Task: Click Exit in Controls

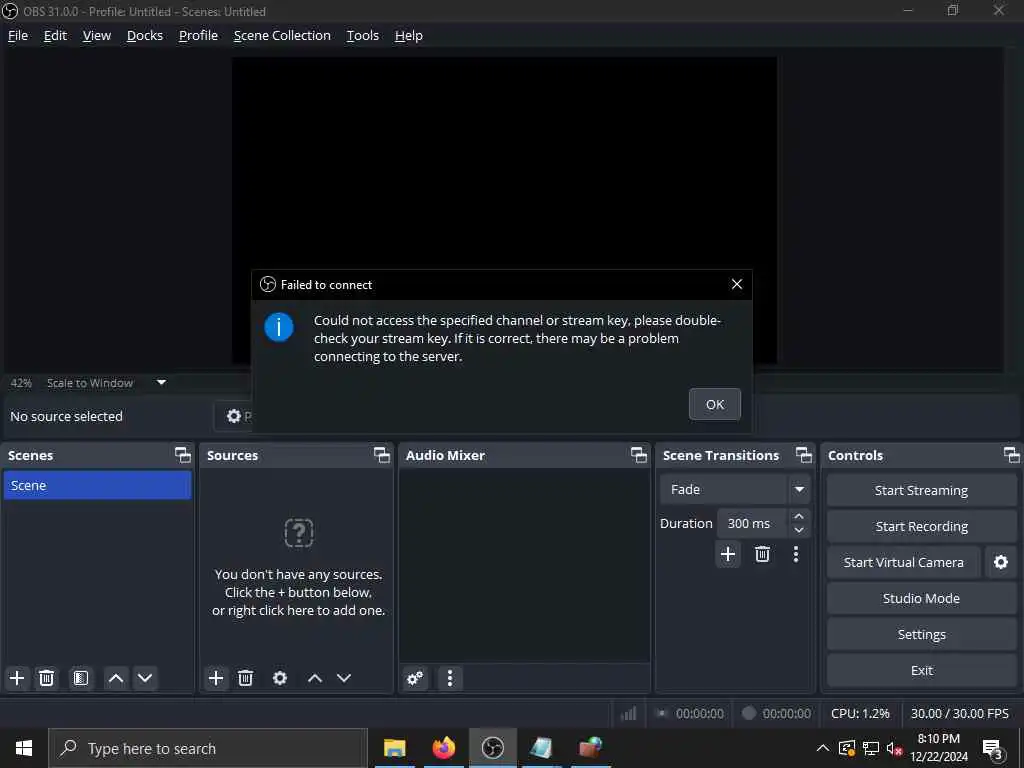Action: (x=921, y=670)
